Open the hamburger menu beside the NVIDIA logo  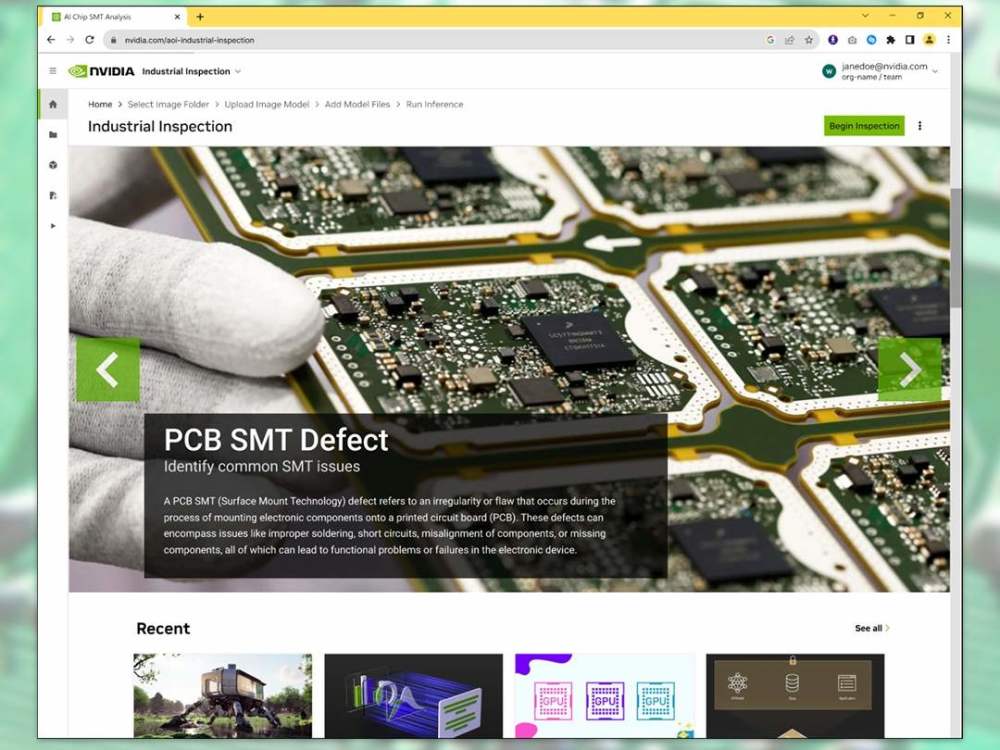(53, 71)
